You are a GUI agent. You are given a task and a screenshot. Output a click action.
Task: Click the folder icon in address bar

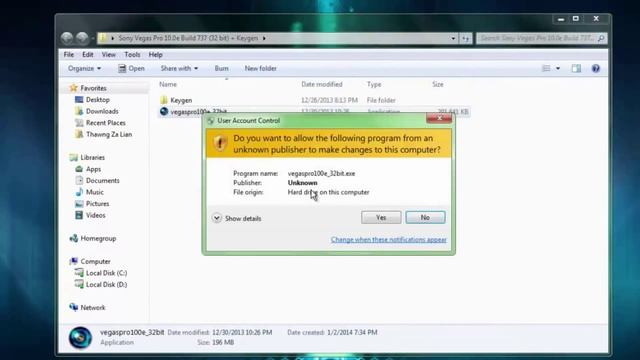103,38
